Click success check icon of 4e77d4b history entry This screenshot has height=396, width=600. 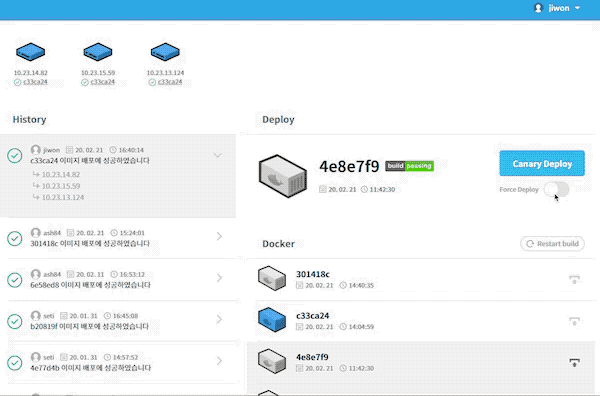click(15, 363)
